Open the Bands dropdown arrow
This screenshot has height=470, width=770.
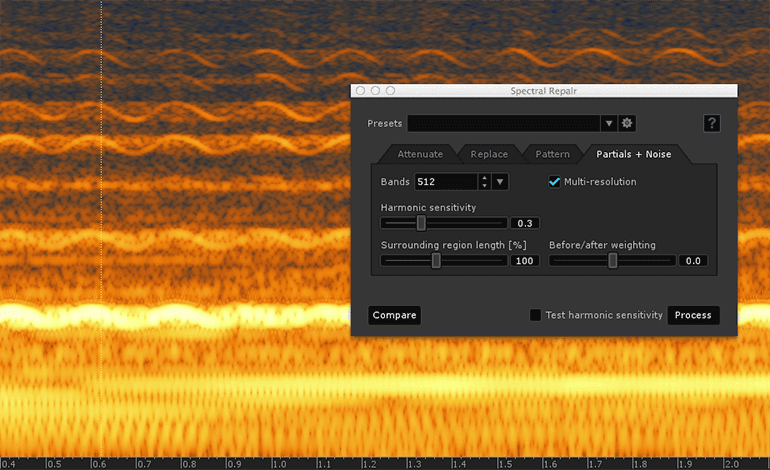point(500,182)
